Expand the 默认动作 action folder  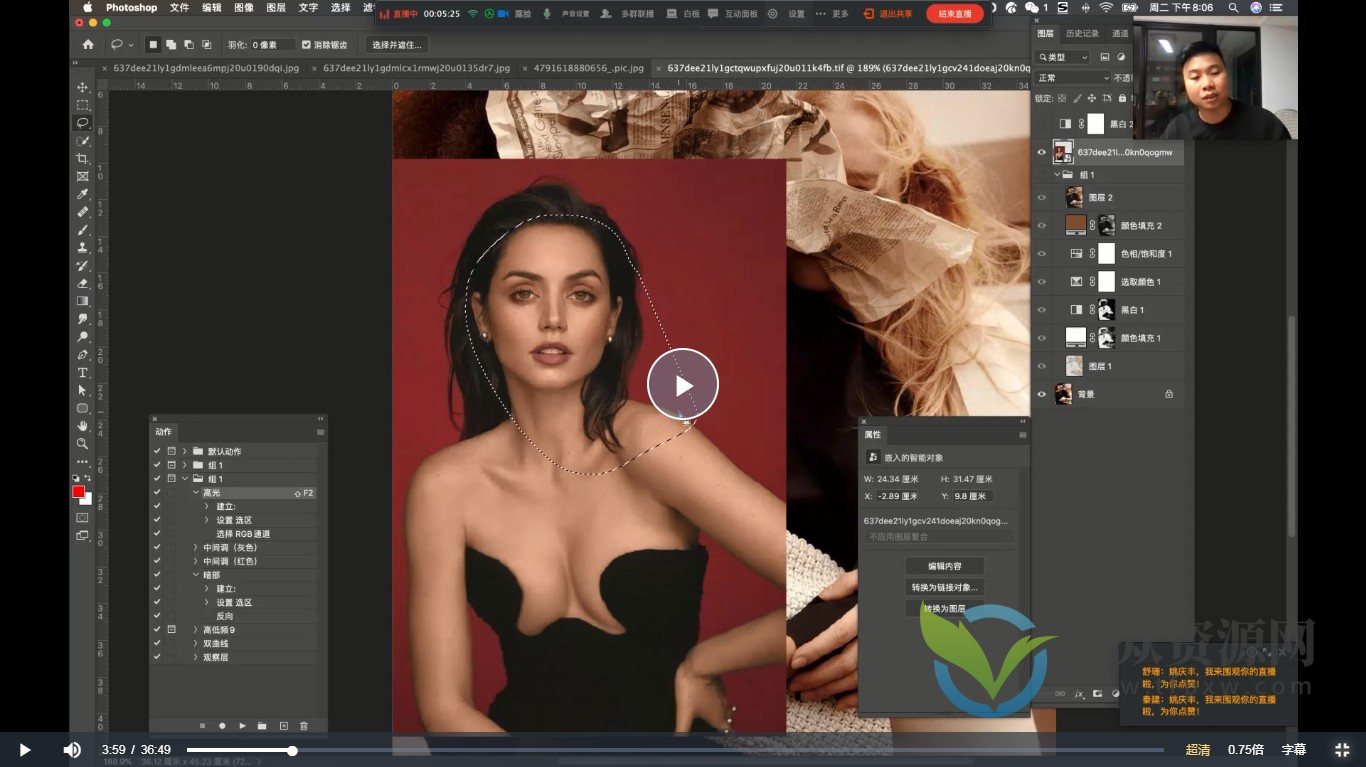[x=185, y=452]
